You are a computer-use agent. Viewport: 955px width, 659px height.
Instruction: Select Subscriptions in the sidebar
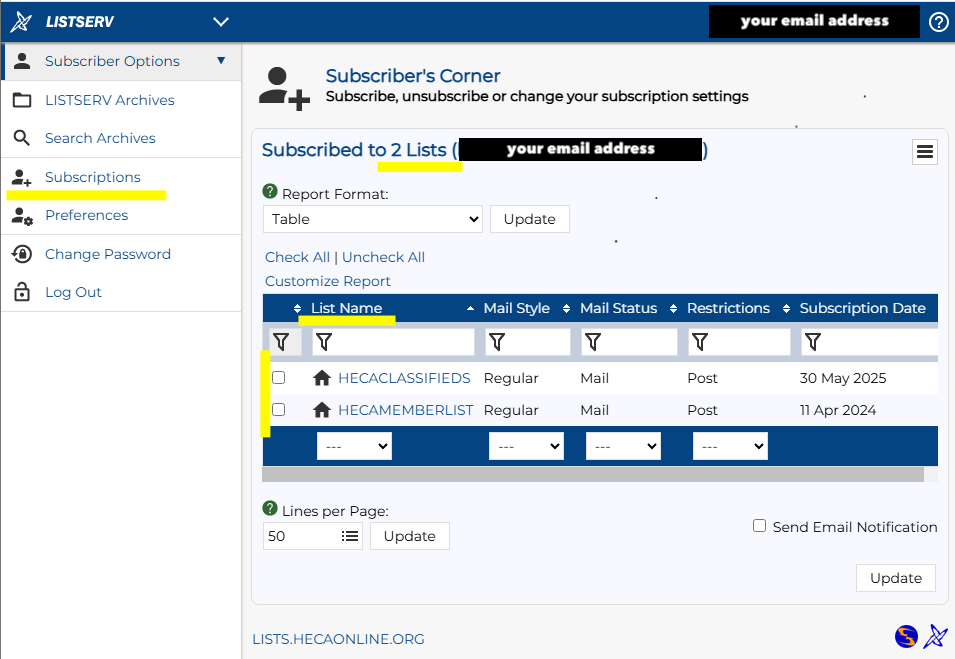click(93, 177)
